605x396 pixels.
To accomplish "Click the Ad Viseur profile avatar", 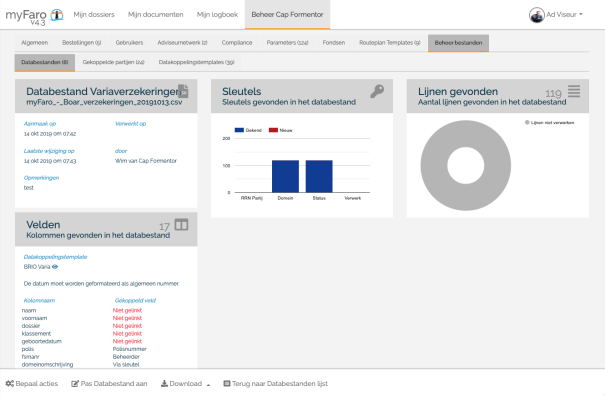I will tap(536, 15).
